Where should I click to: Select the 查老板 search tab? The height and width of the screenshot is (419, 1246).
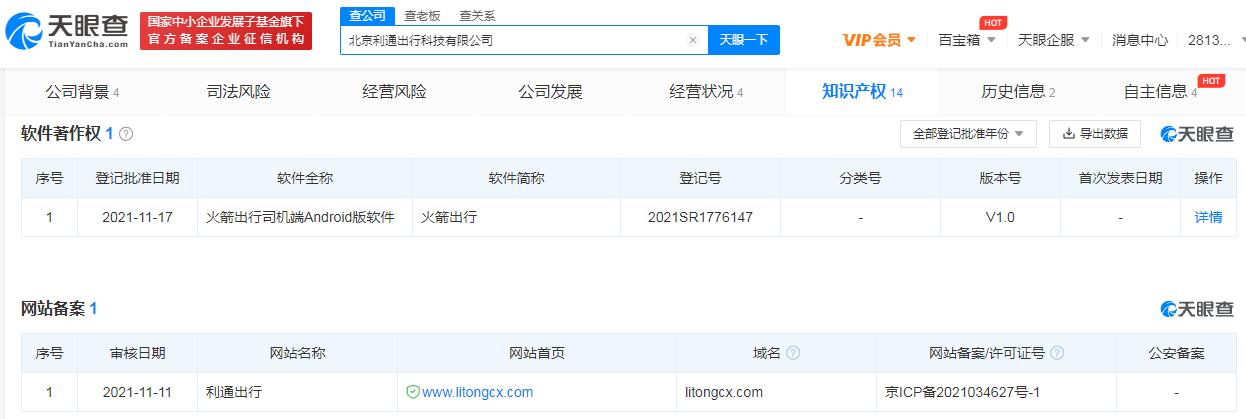[x=422, y=16]
